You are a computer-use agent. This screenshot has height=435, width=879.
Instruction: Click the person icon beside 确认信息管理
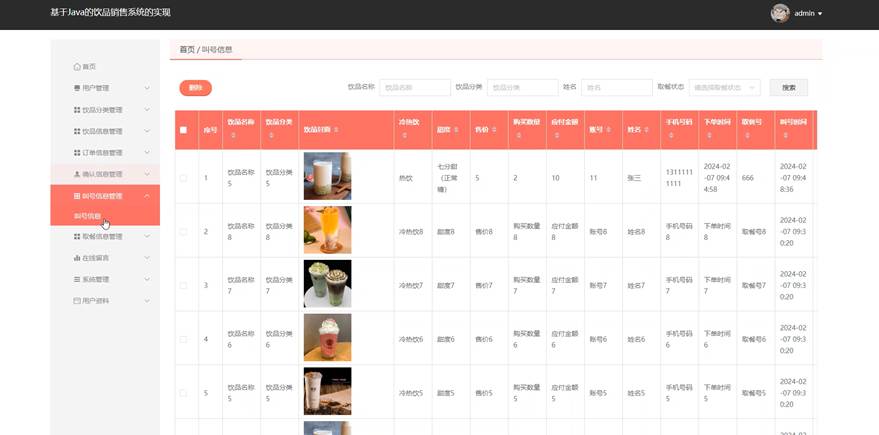pos(77,174)
